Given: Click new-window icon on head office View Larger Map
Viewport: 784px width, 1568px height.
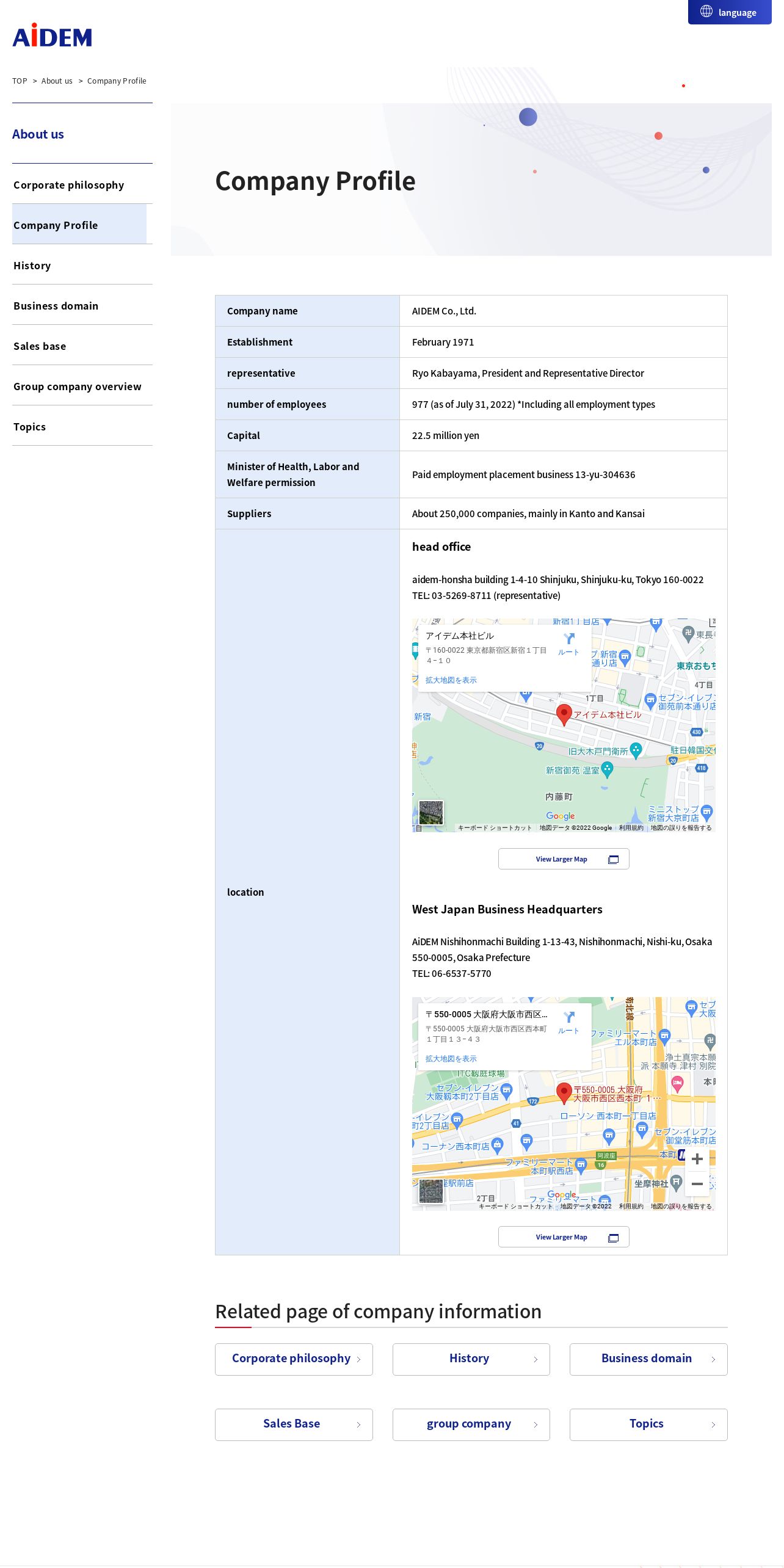Looking at the screenshot, I should tap(614, 860).
